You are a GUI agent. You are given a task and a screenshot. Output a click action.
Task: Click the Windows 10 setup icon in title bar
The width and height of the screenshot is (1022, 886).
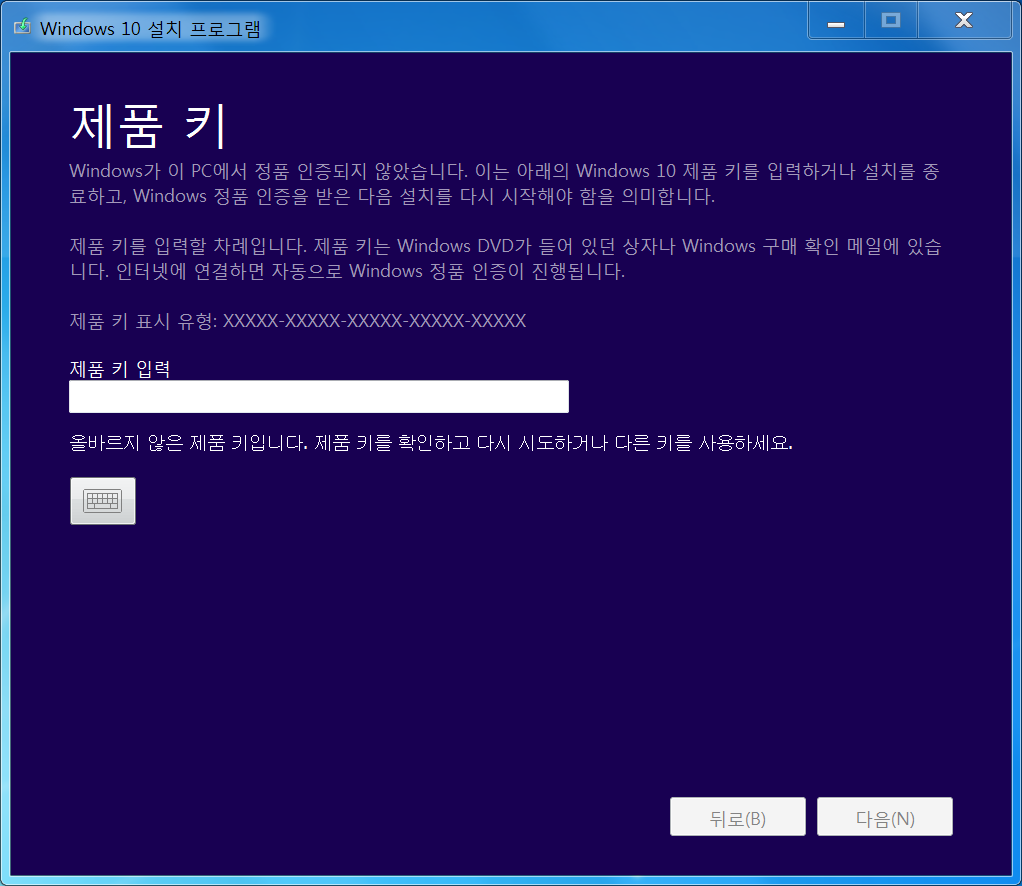pos(22,27)
